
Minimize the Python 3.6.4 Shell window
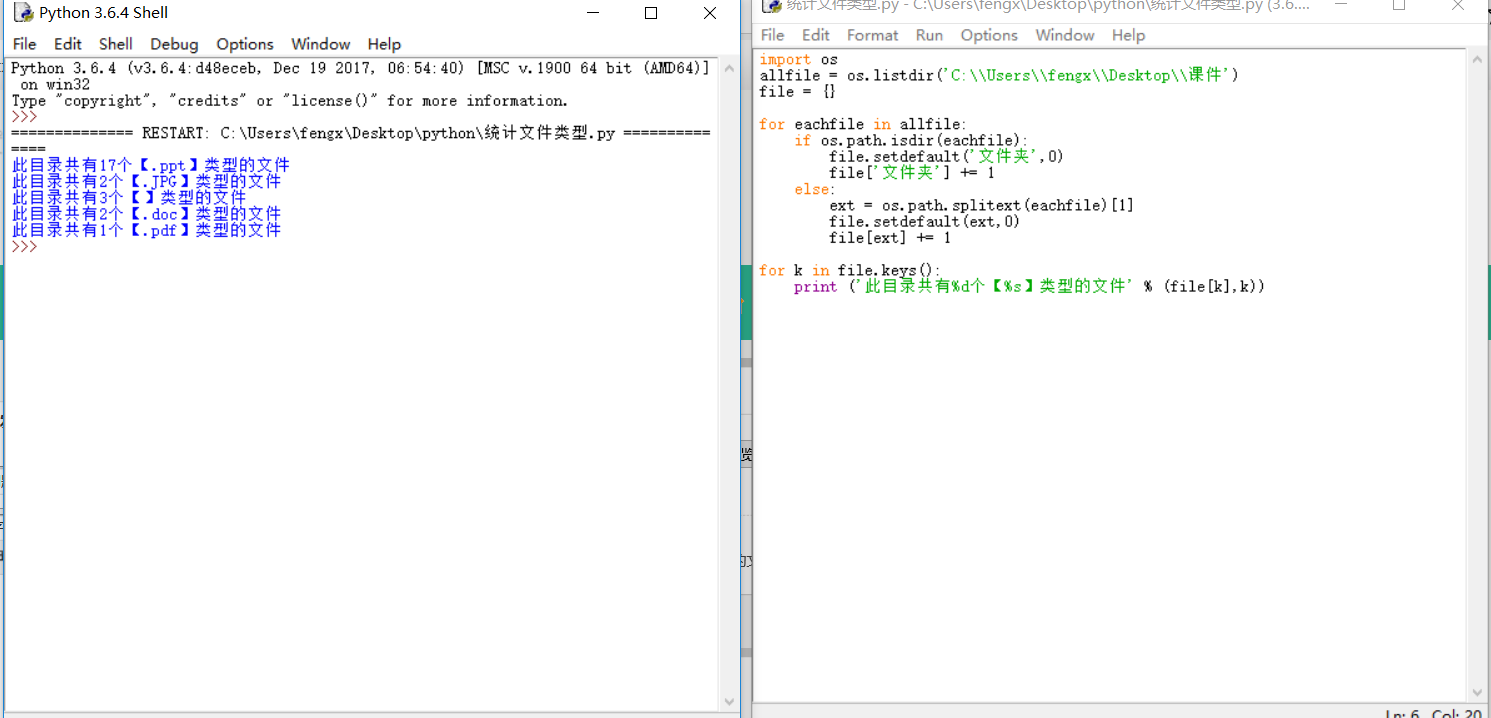point(592,13)
